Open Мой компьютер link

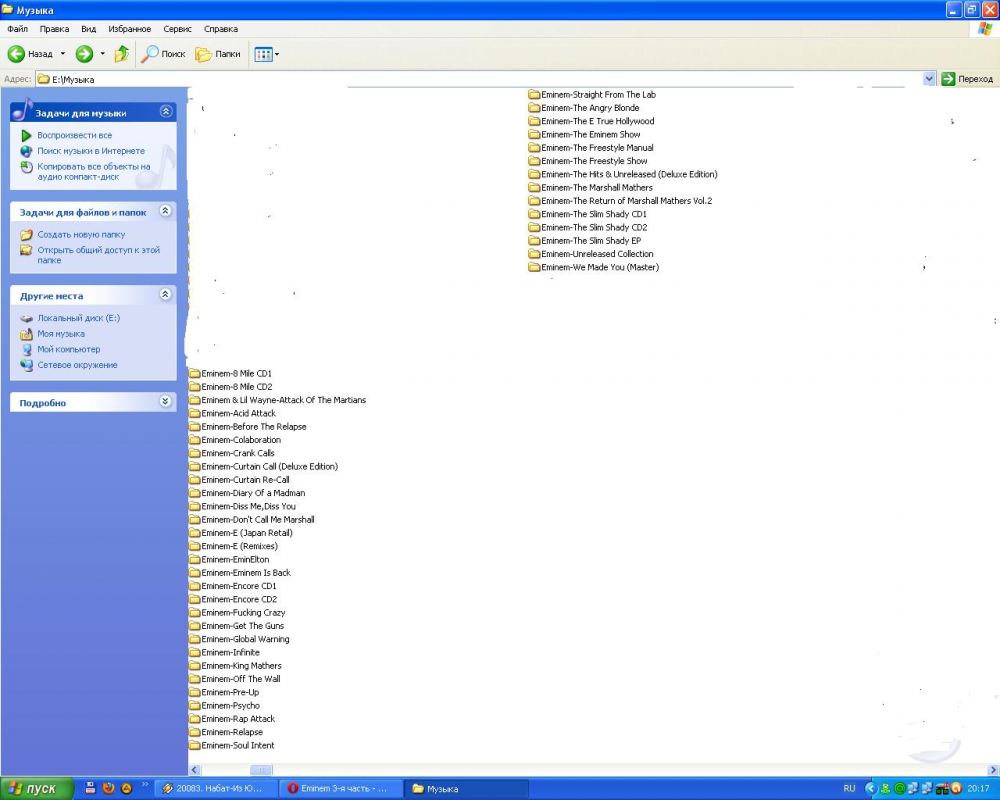68,350
